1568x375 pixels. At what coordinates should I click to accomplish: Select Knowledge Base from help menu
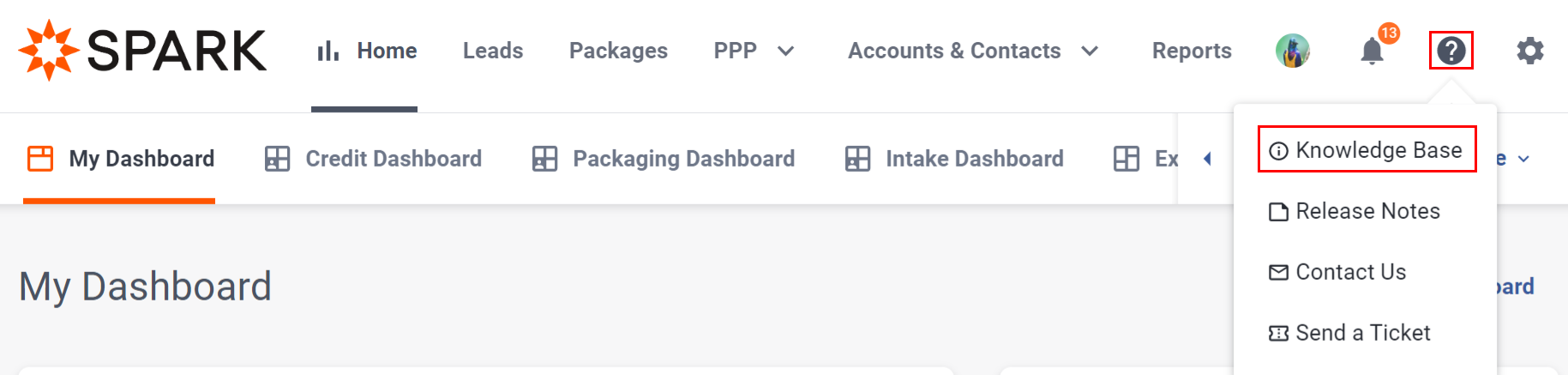coord(1367,150)
